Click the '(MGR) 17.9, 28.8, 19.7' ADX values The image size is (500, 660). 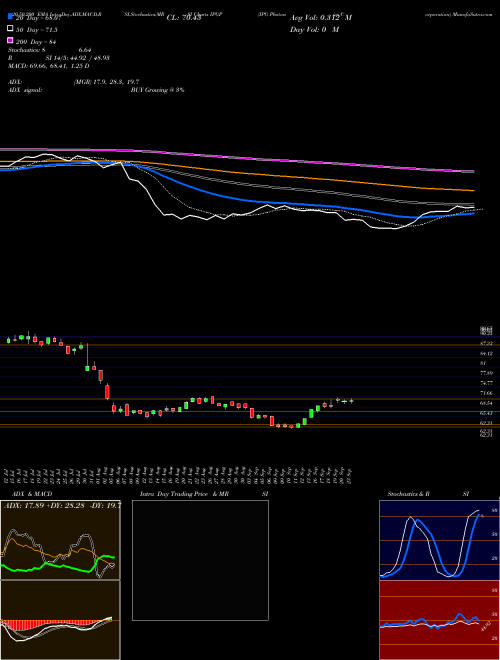click(x=106, y=82)
